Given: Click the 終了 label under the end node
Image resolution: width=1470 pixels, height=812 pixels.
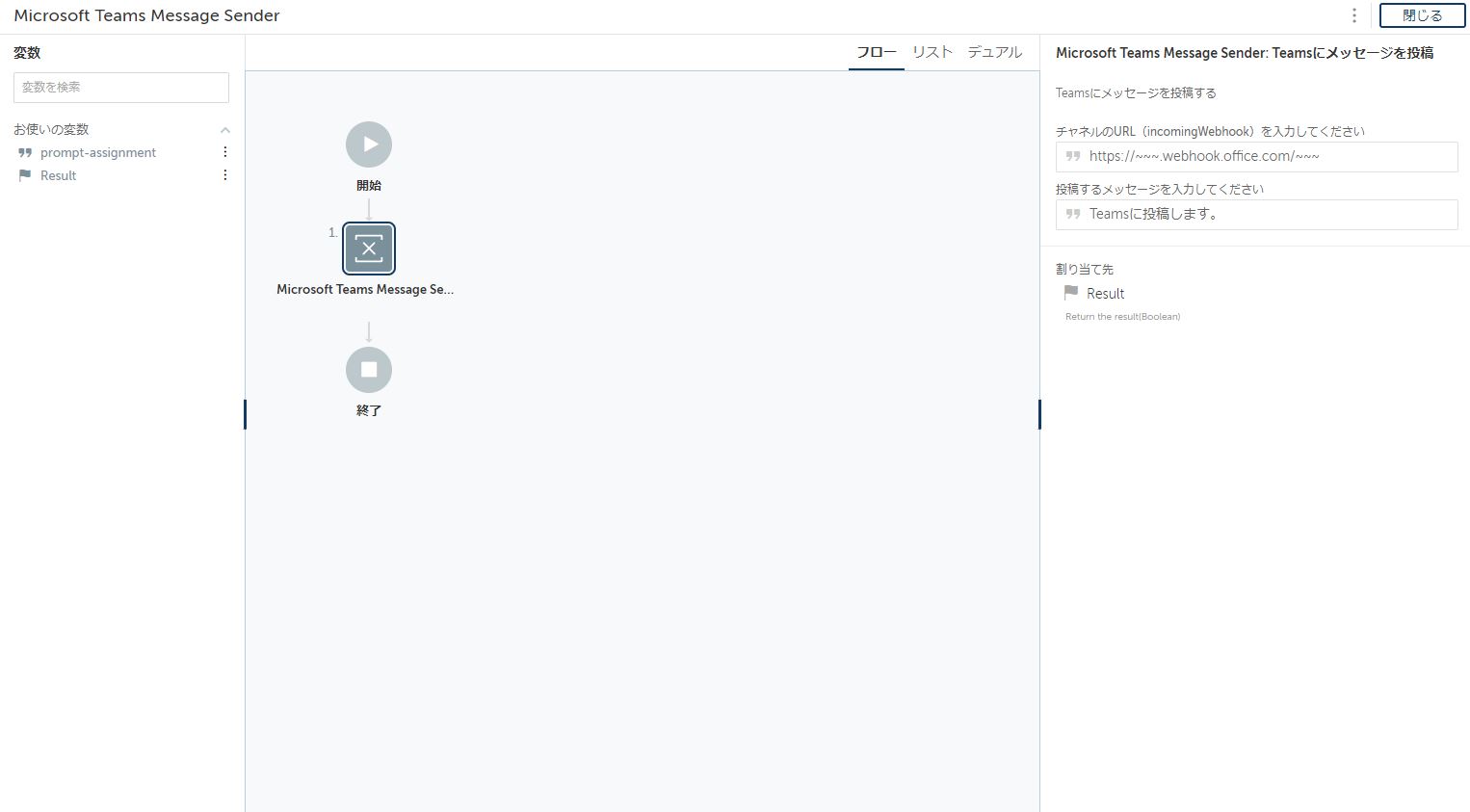Looking at the screenshot, I should coord(369,410).
